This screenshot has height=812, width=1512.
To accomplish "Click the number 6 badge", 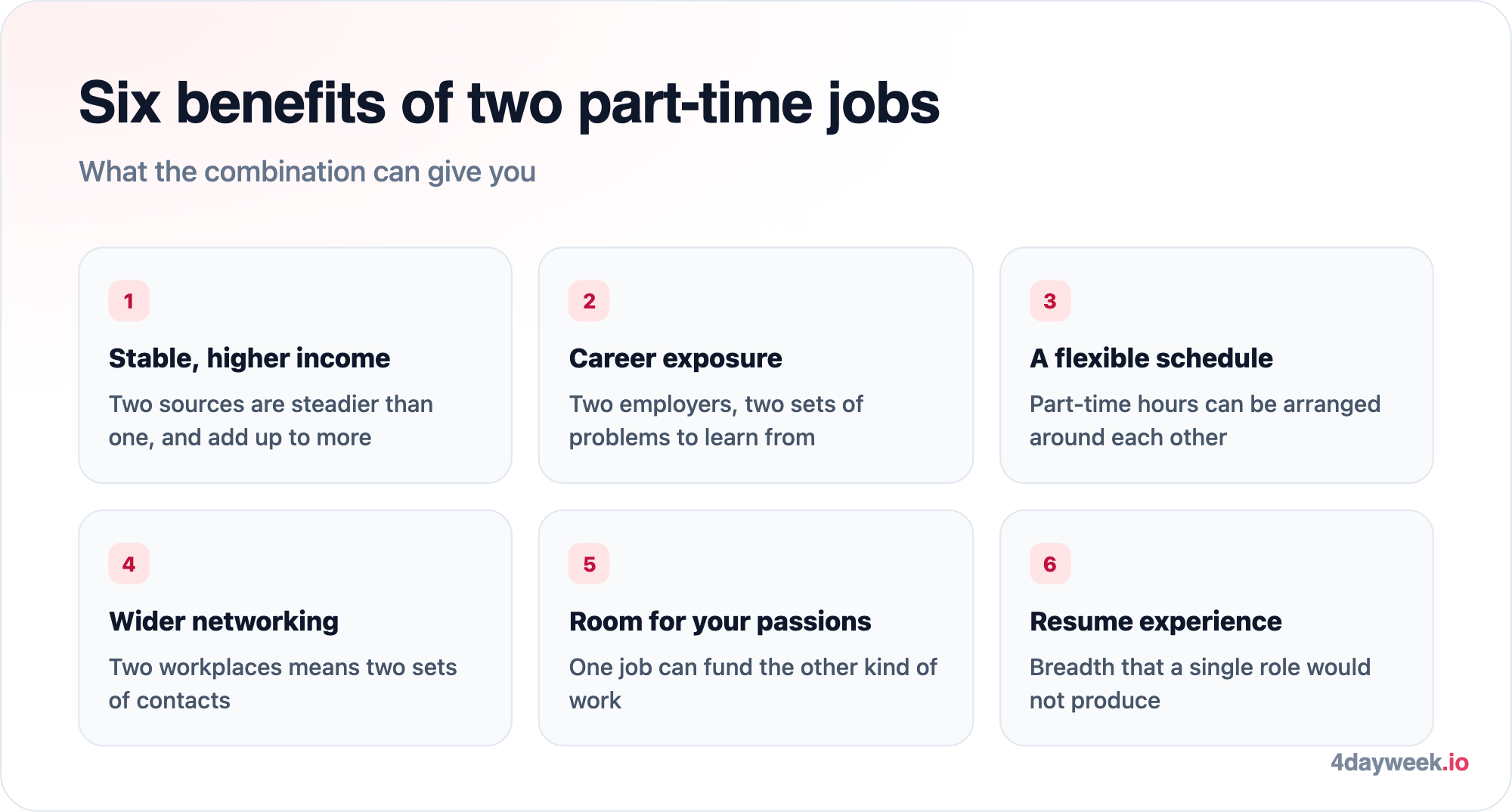I will click(1050, 564).
